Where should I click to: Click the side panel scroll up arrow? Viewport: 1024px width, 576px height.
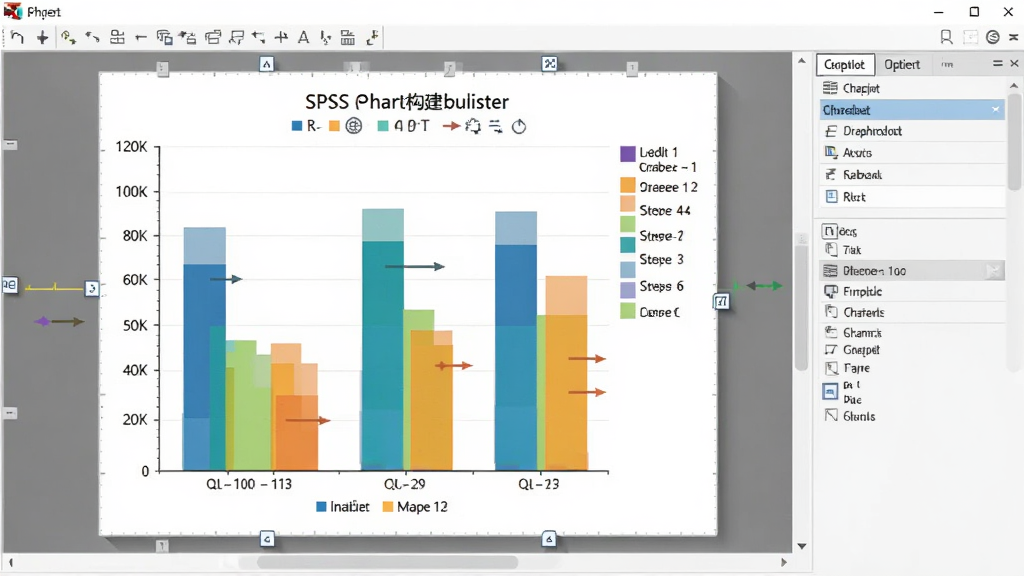pyautogui.click(x=1014, y=86)
